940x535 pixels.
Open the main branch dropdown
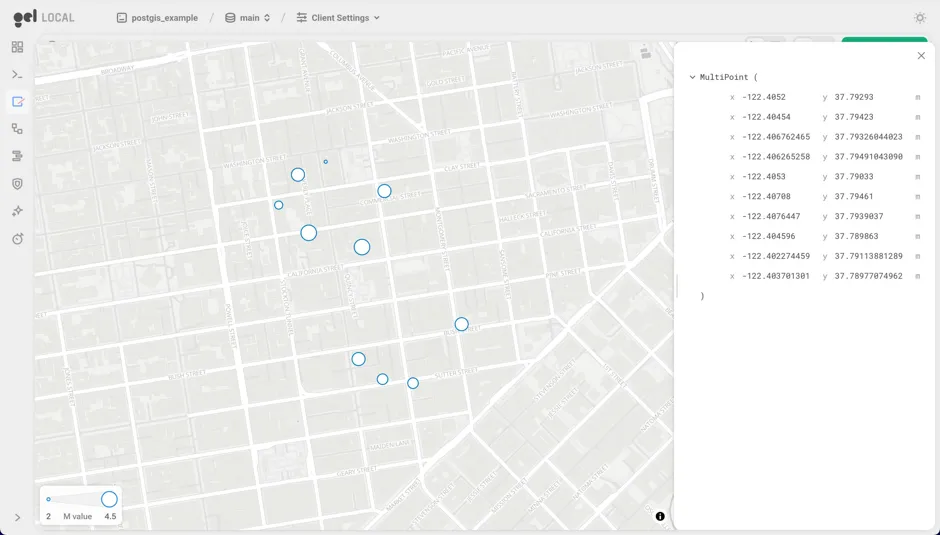[247, 18]
